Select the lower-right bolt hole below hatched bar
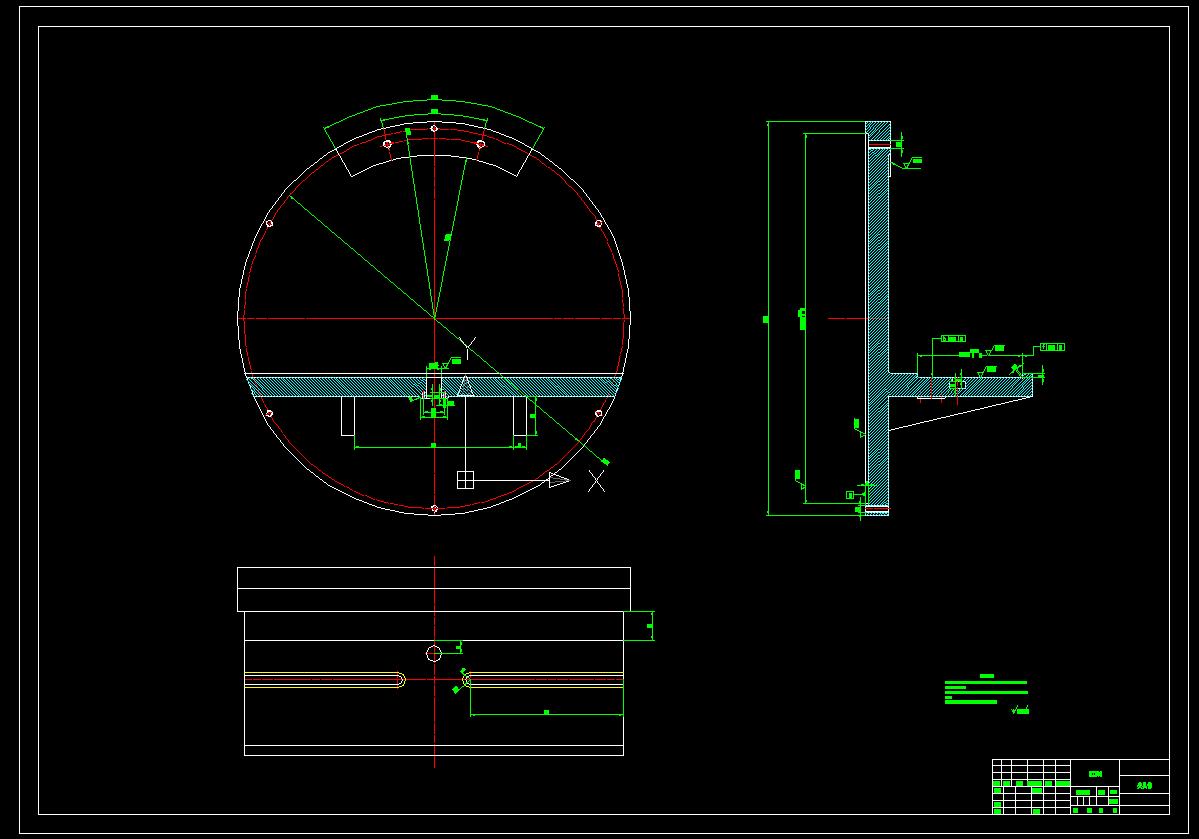This screenshot has height=839, width=1199. click(x=599, y=414)
